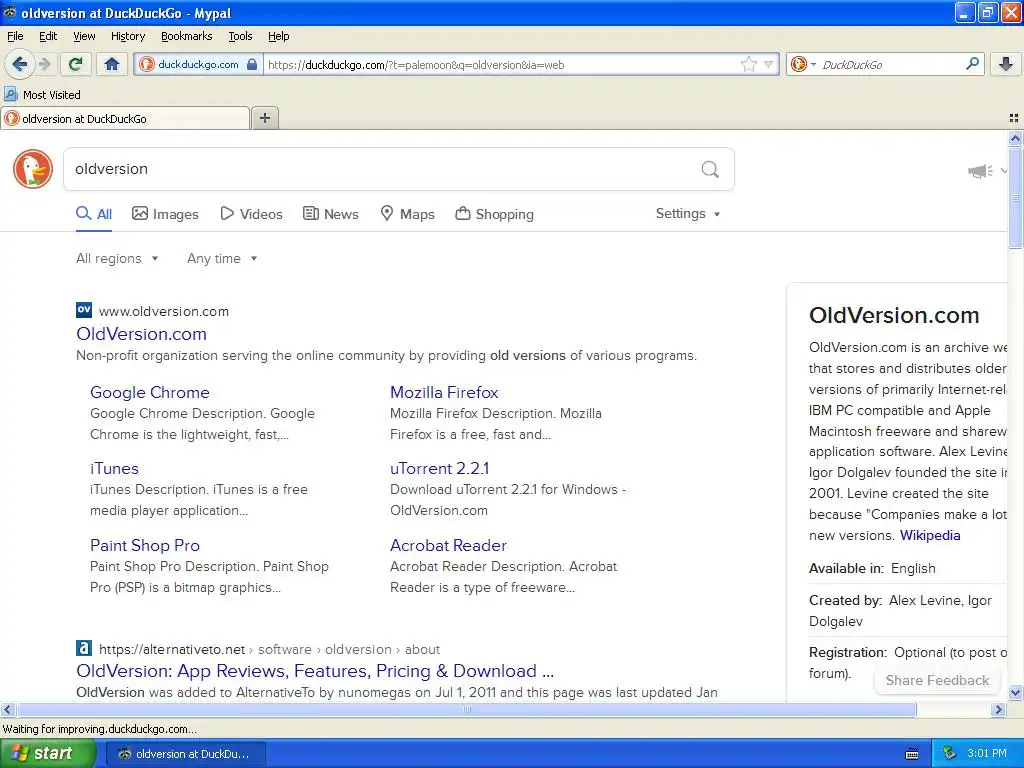The width and height of the screenshot is (1024, 768).
Task: Click the Windows Start button
Action: 47,754
